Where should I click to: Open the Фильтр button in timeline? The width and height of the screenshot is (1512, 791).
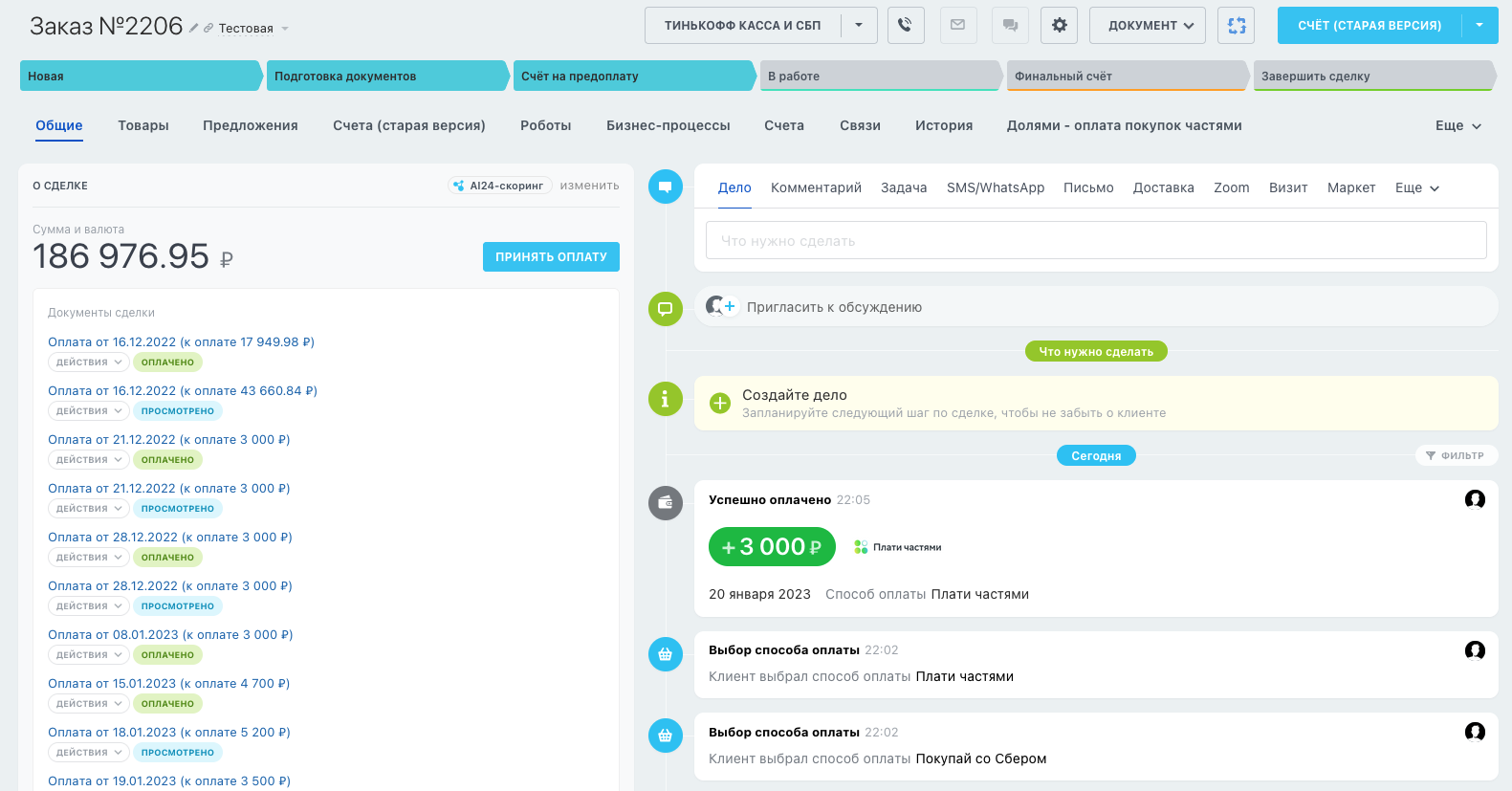point(1455,456)
